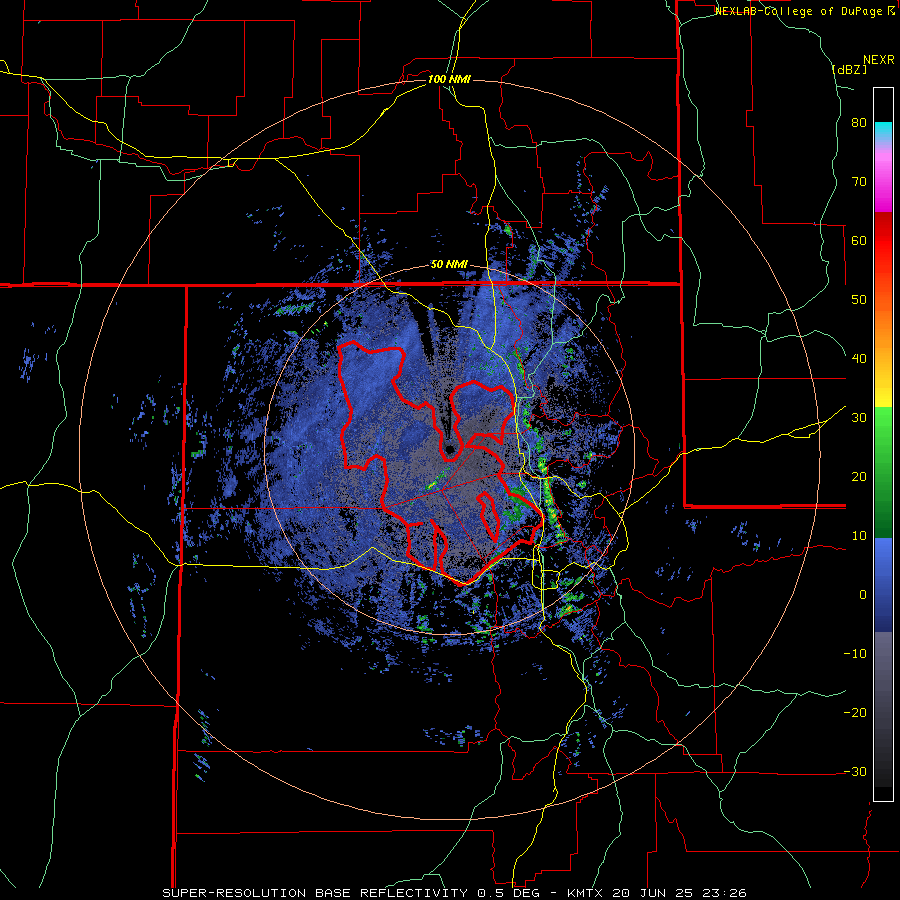This screenshot has width=900, height=900.
Task: Click the 80 value on dBZ scale
Action: [x=859, y=122]
